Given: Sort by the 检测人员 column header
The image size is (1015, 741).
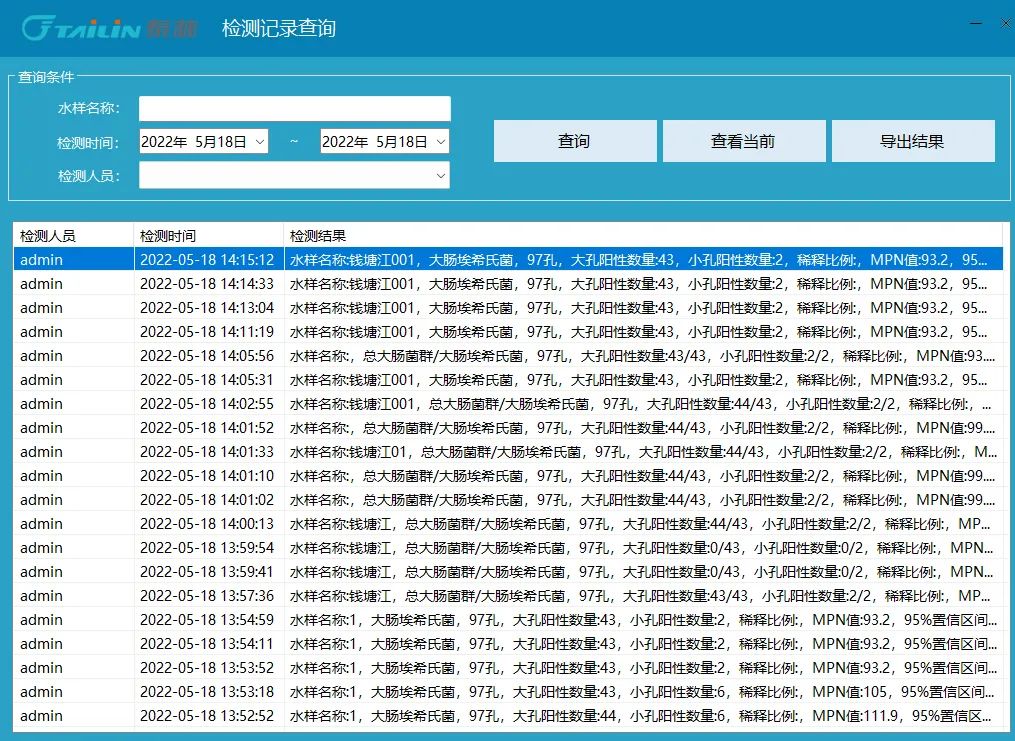Looking at the screenshot, I should pyautogui.click(x=72, y=236).
